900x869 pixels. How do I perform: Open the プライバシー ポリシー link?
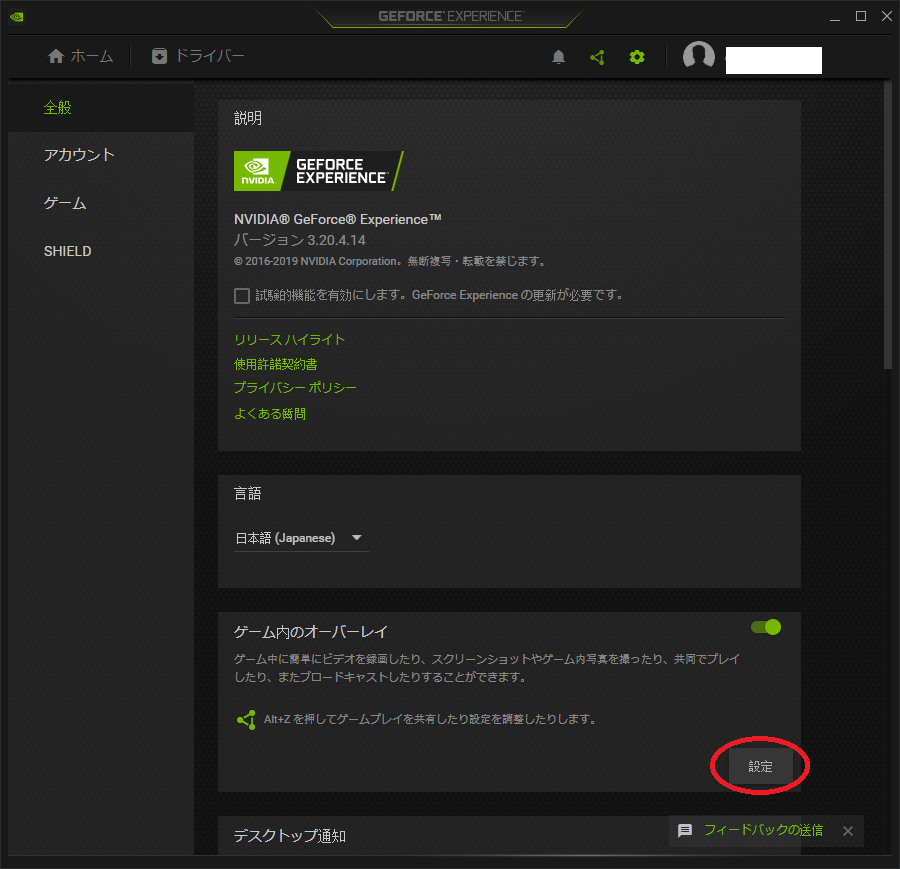[295, 388]
